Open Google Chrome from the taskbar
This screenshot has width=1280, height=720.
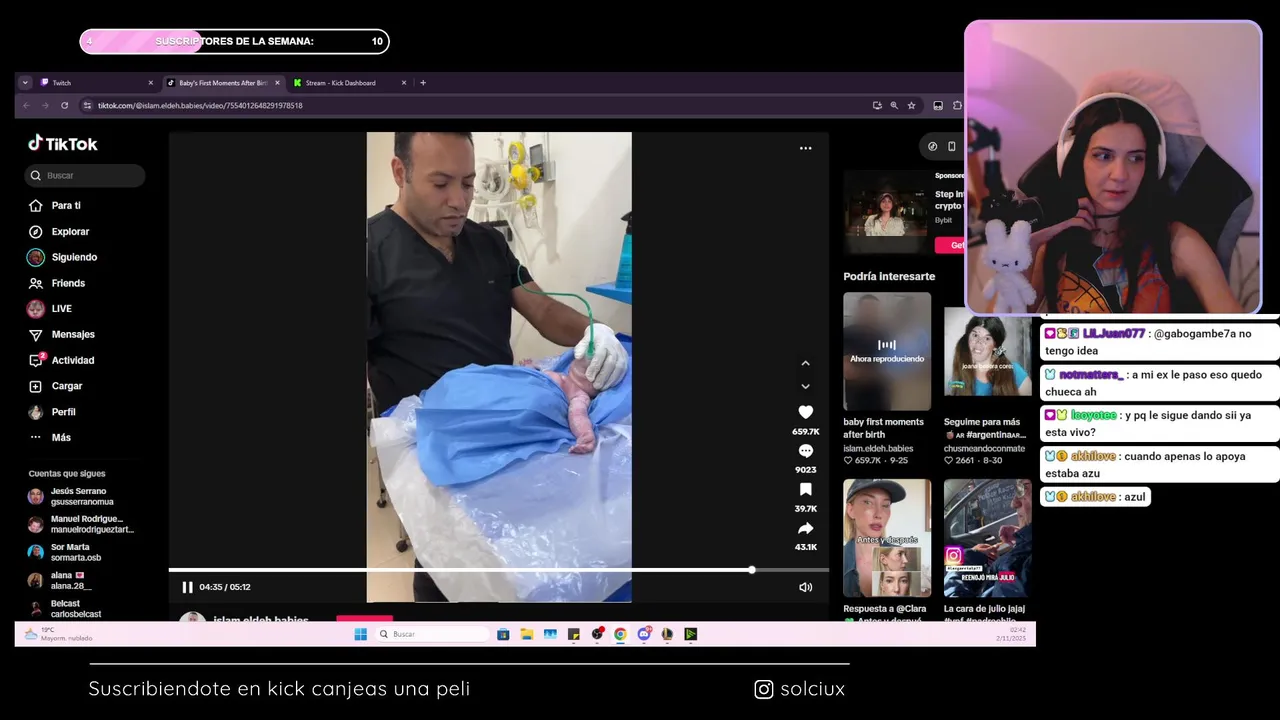pyautogui.click(x=620, y=634)
